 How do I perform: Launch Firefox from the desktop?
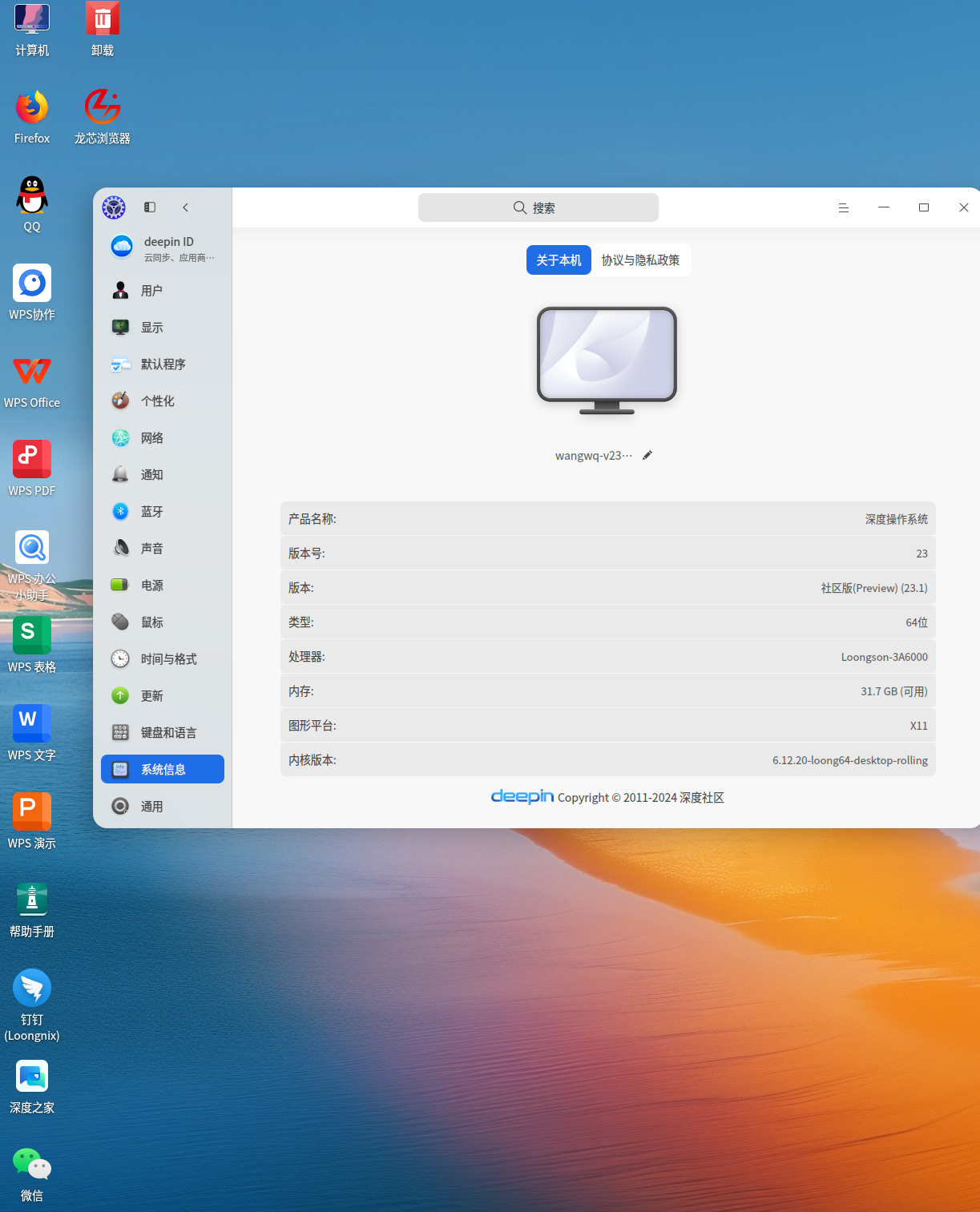coord(32,117)
